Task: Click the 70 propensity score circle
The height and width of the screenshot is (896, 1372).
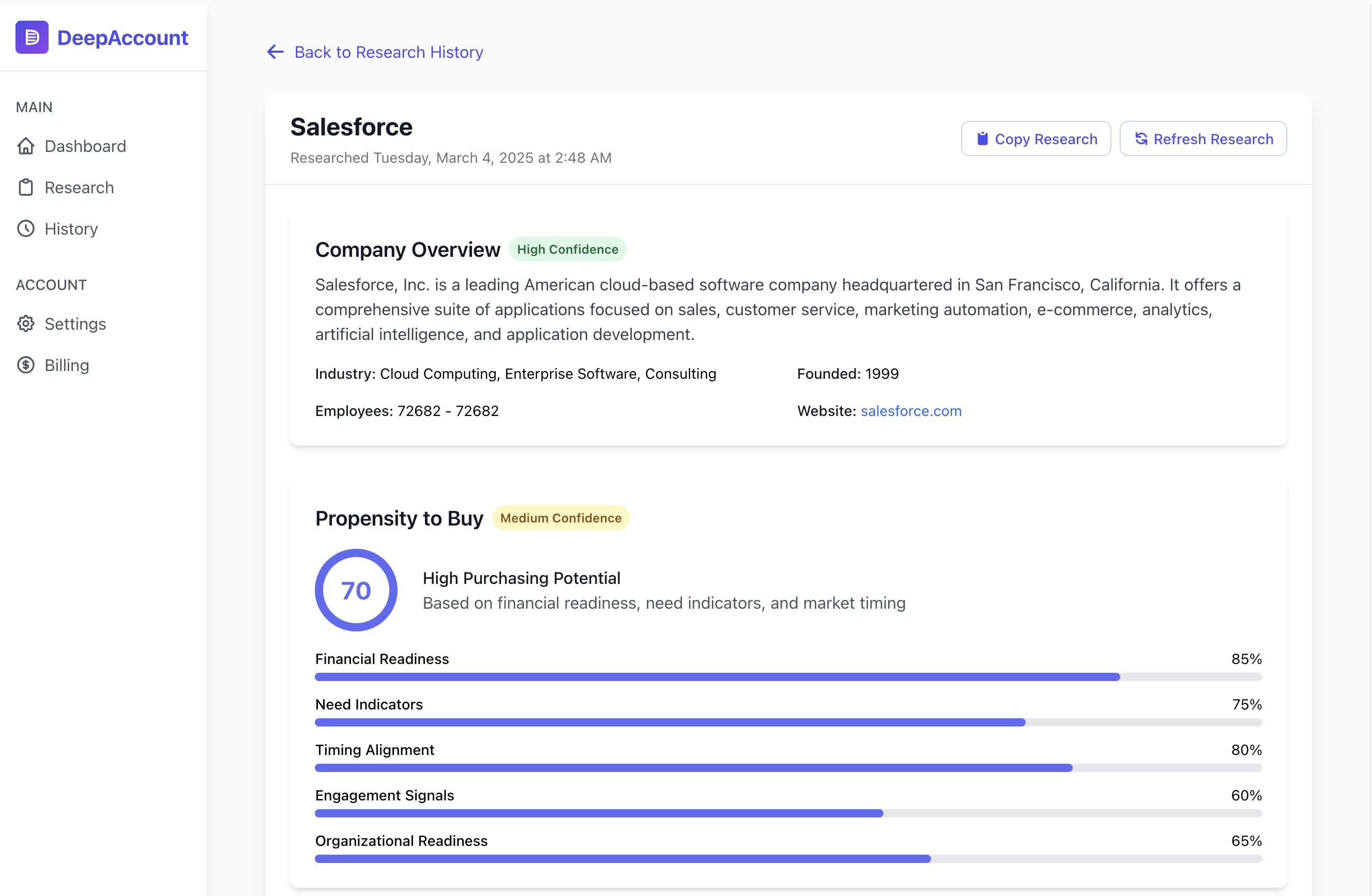Action: coord(356,590)
